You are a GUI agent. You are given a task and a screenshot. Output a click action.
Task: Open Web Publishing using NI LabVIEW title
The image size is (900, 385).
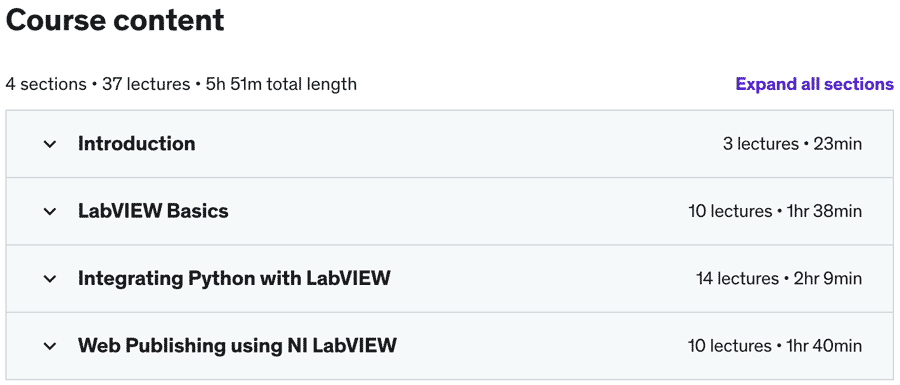(237, 346)
